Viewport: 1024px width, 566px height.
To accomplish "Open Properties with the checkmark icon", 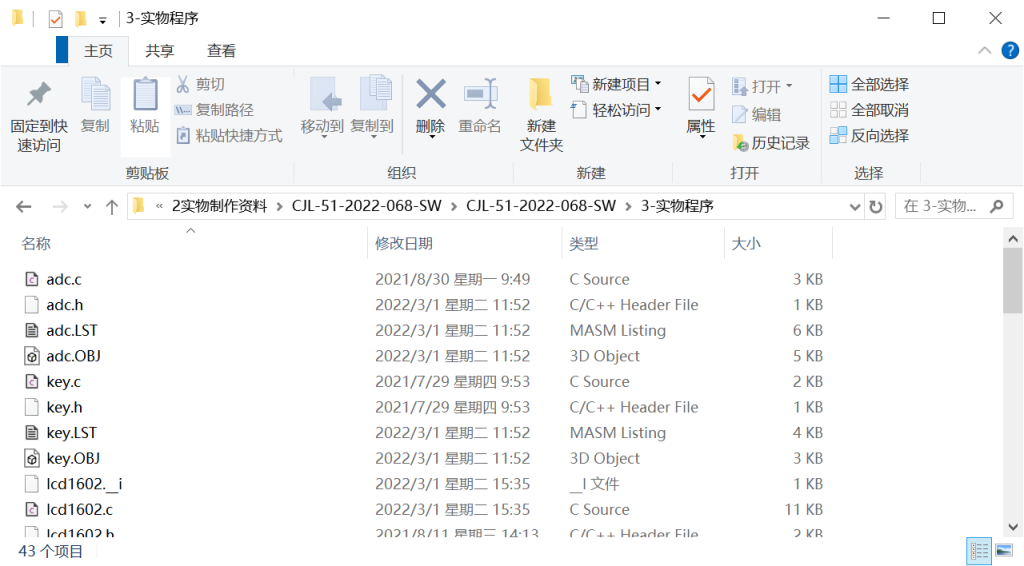I will pos(701,96).
